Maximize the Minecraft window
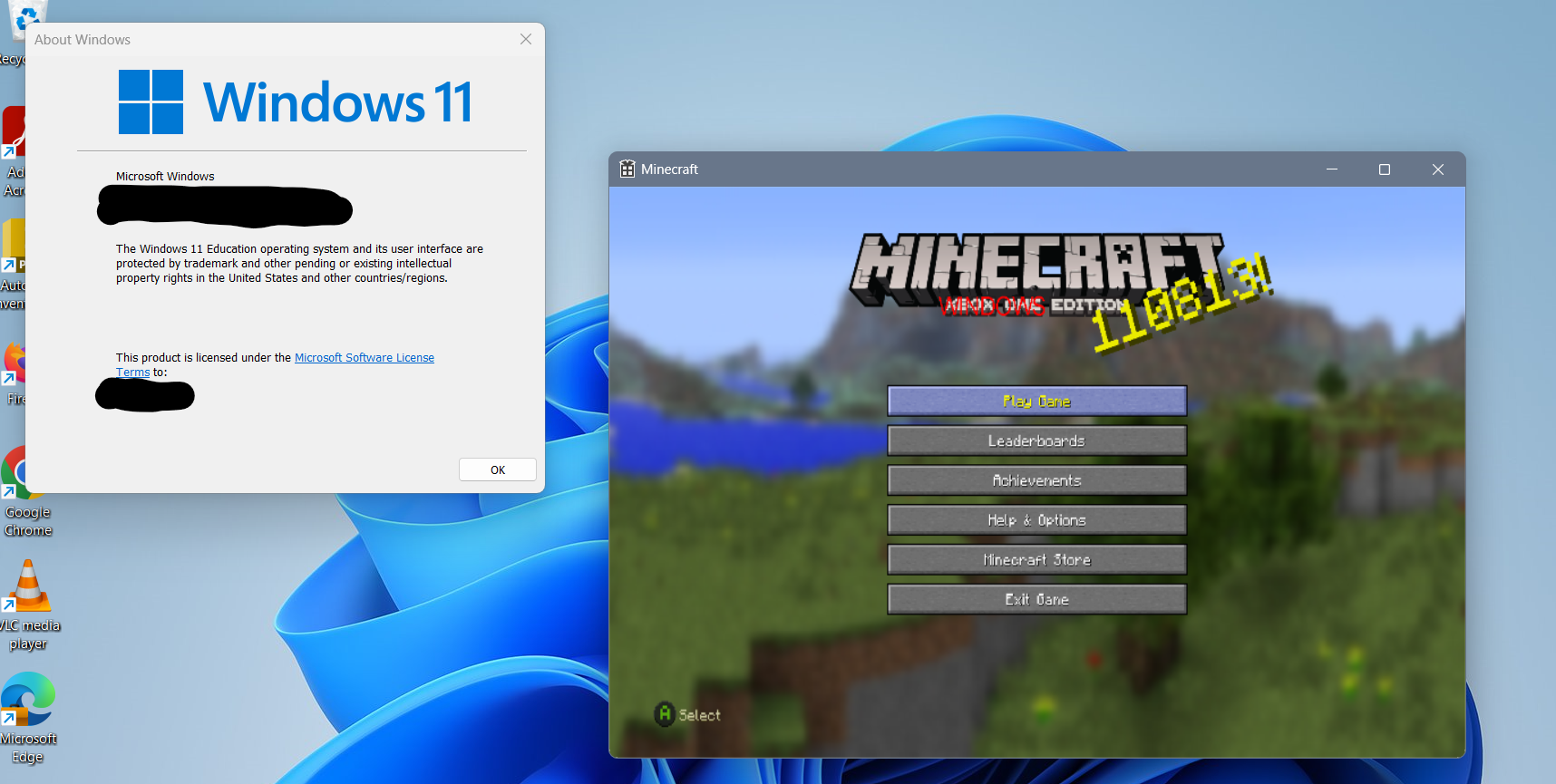Viewport: 1556px width, 784px height. pos(1385,169)
